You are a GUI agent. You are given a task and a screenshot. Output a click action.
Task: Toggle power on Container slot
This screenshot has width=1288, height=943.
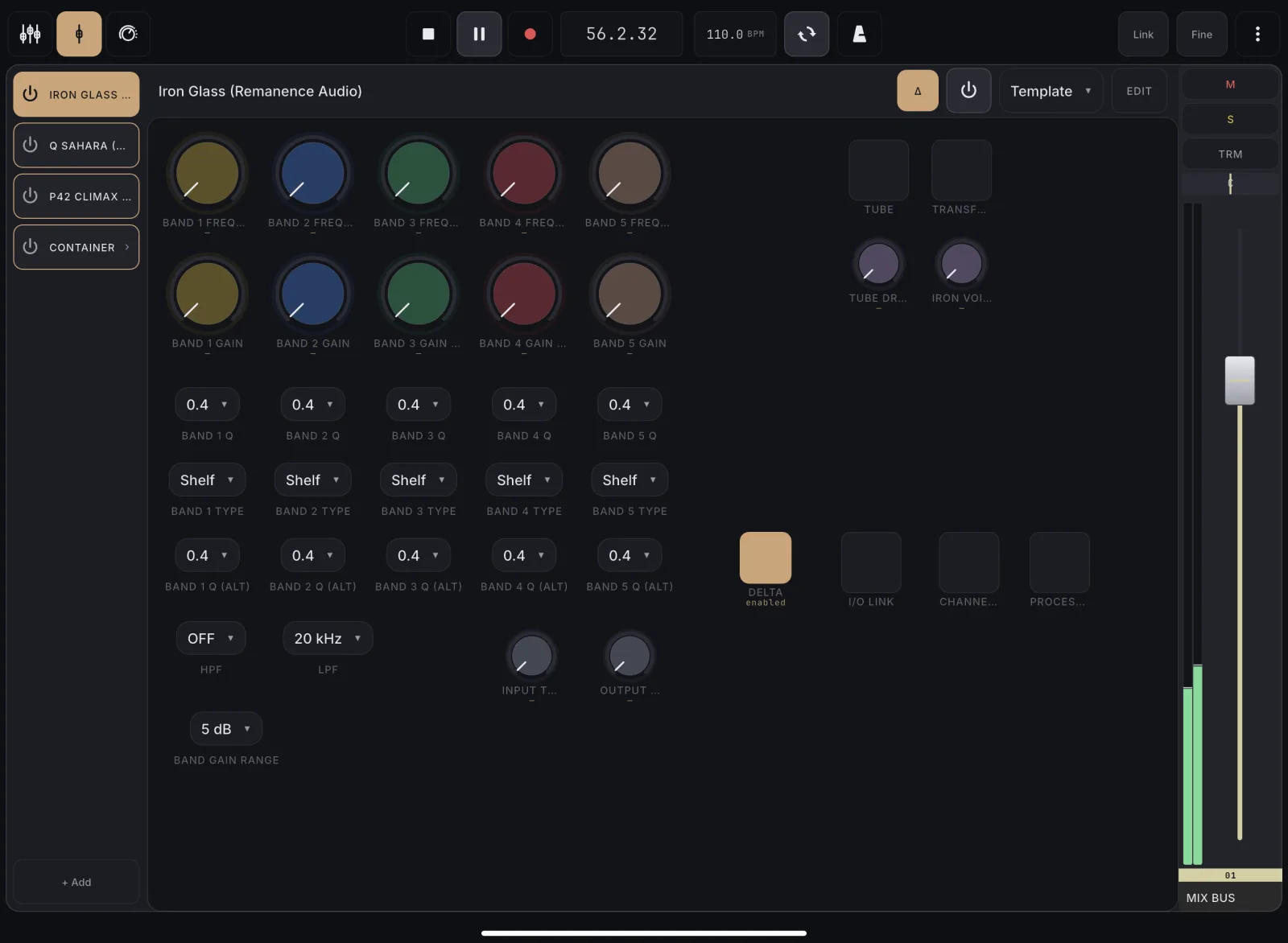tap(31, 247)
